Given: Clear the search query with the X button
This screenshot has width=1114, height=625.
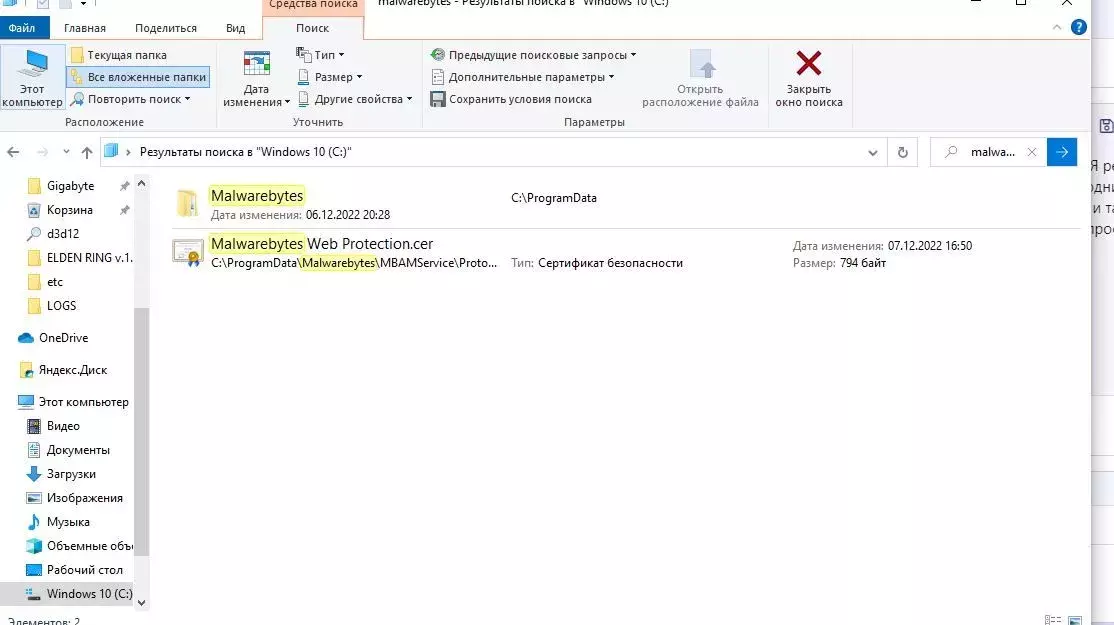Looking at the screenshot, I should [1031, 151].
